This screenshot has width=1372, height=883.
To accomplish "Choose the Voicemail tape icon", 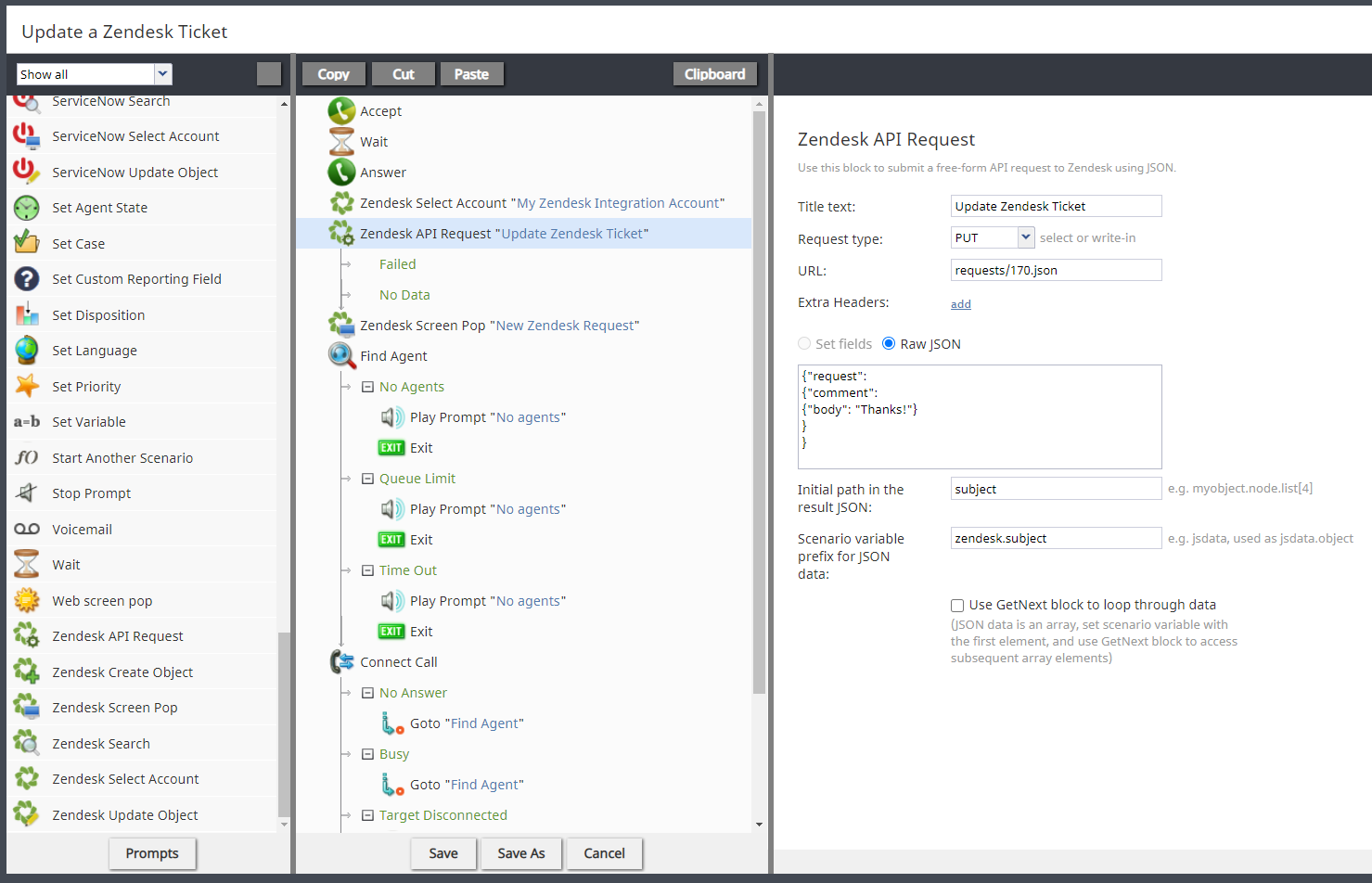I will (26, 529).
